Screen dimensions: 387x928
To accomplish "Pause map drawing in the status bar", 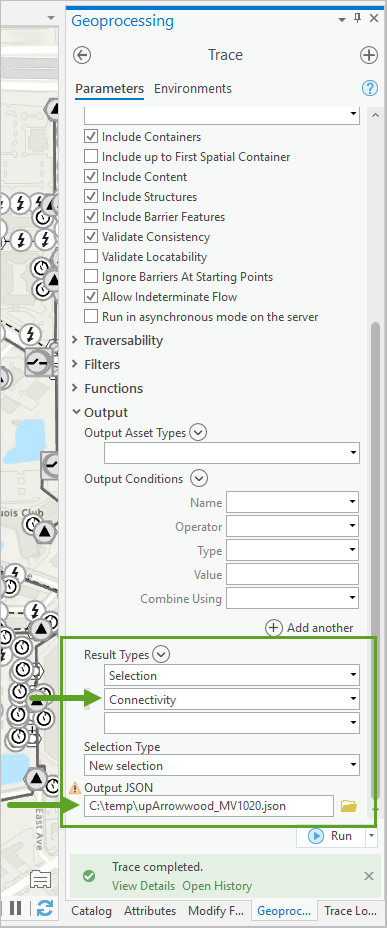I will (15, 907).
